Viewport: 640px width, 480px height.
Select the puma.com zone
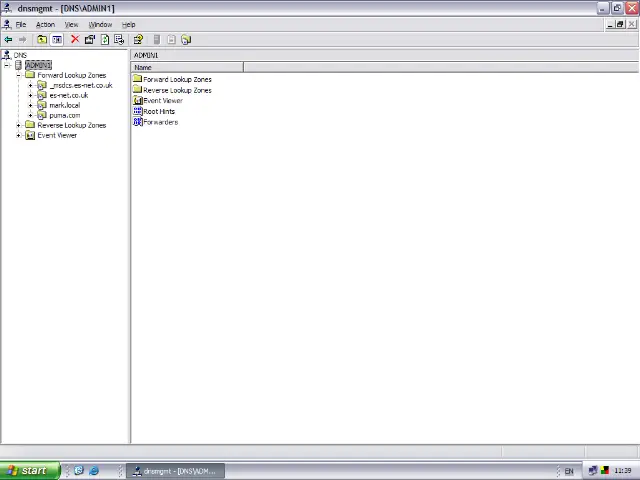pos(64,116)
